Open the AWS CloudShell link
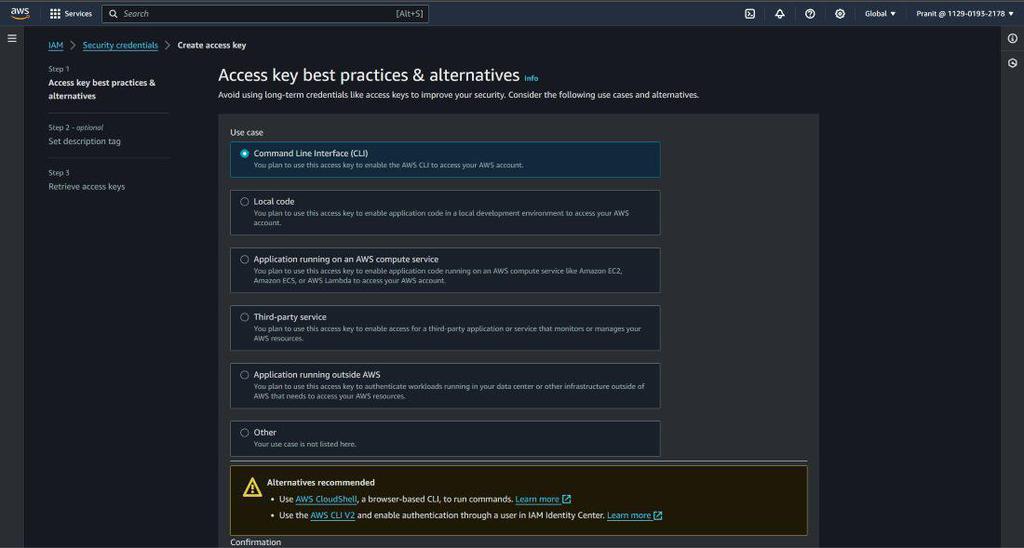Viewport: 1024px width, 548px height. point(326,499)
